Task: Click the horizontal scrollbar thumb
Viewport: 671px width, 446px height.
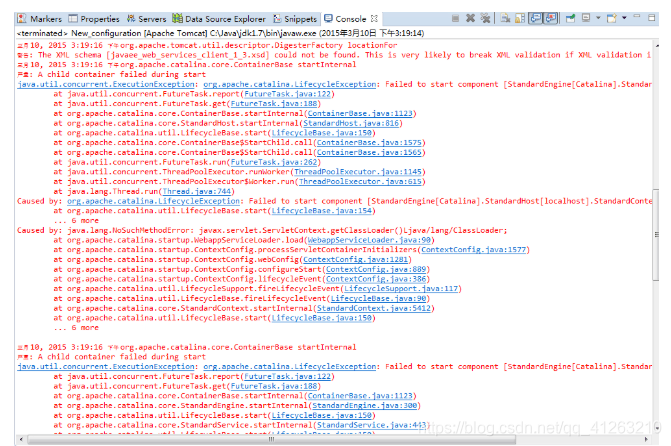Action: coord(271,440)
